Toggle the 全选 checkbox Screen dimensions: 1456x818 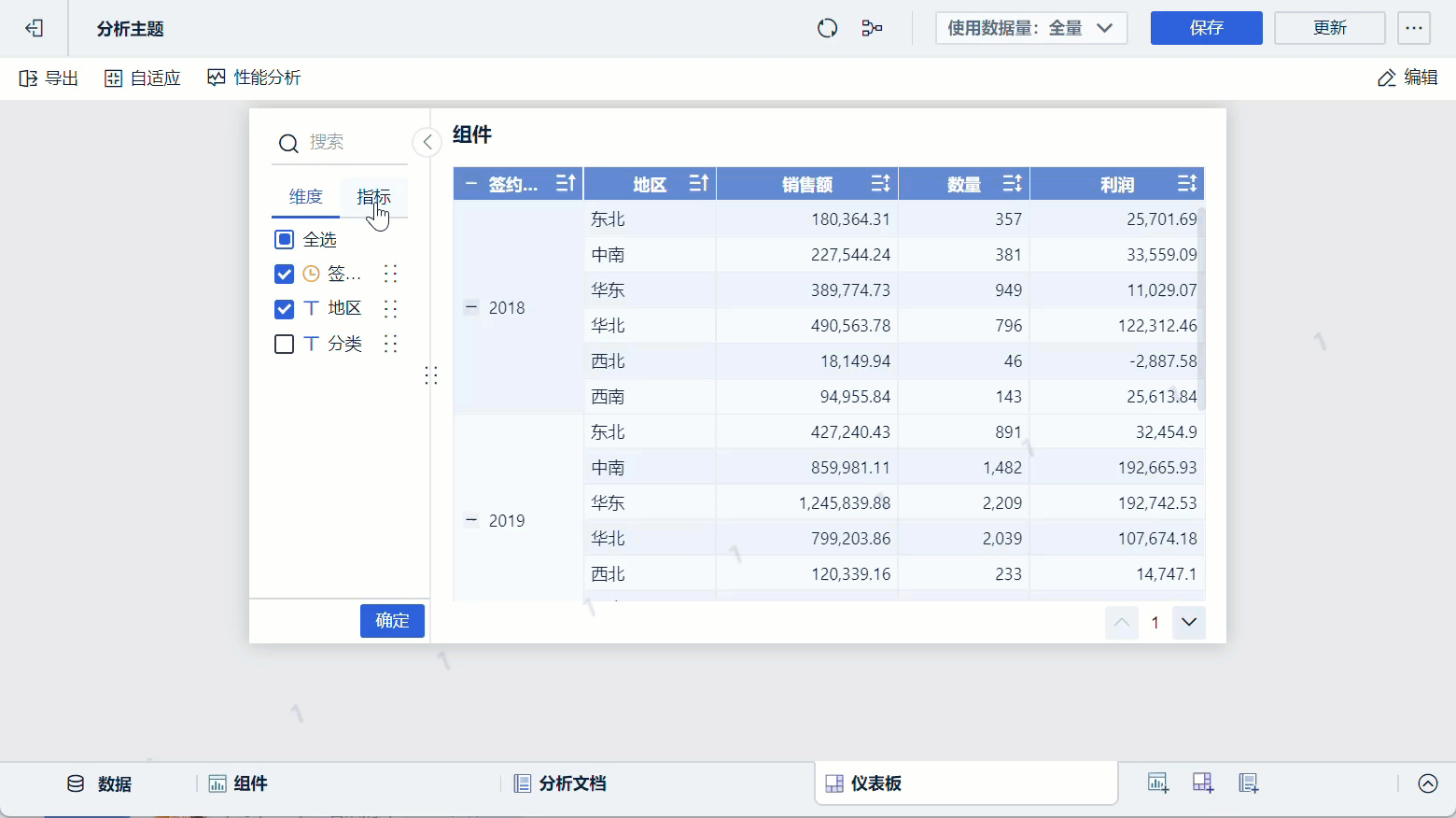click(285, 240)
